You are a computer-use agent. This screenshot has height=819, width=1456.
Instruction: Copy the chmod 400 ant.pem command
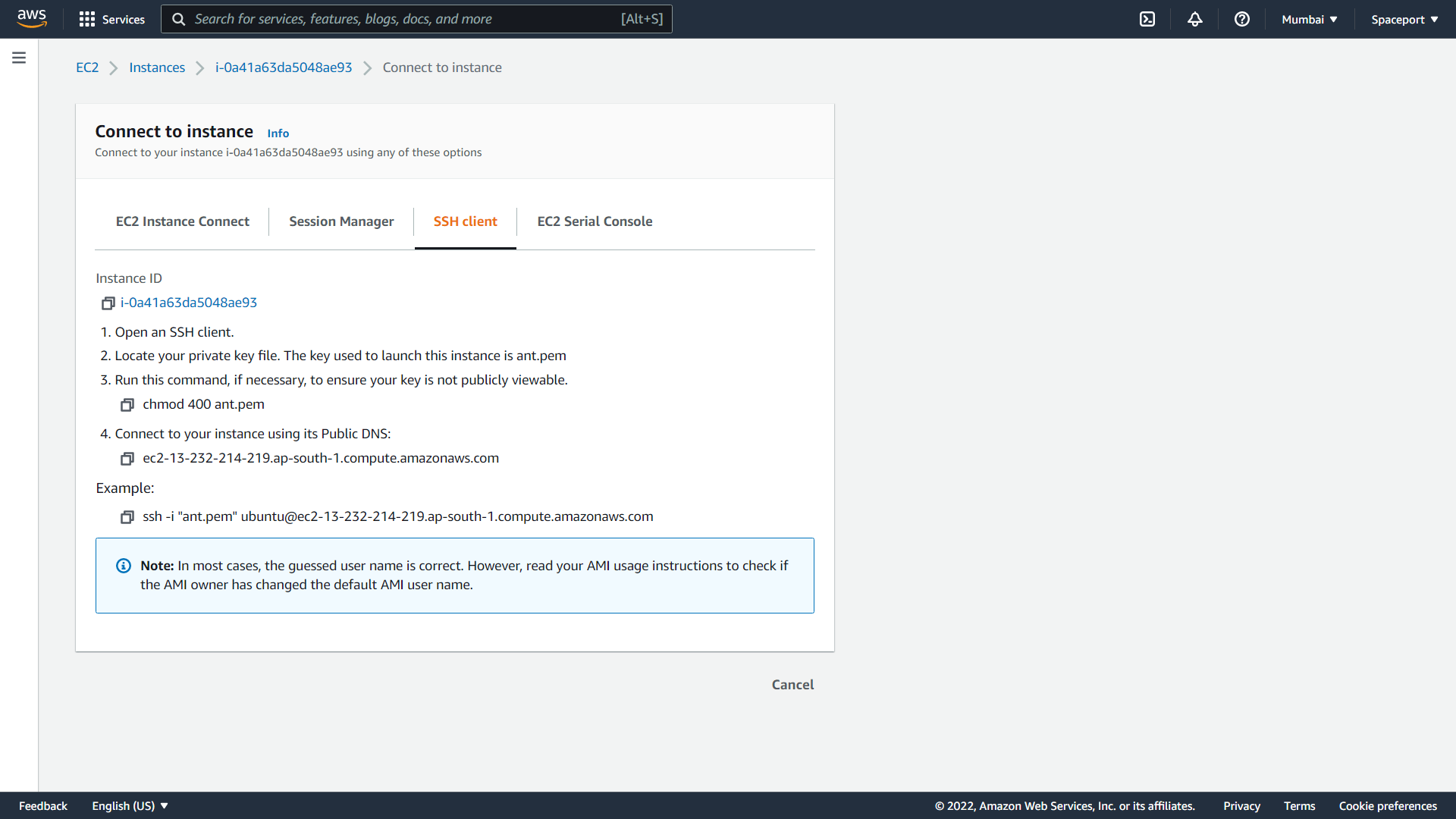click(127, 405)
